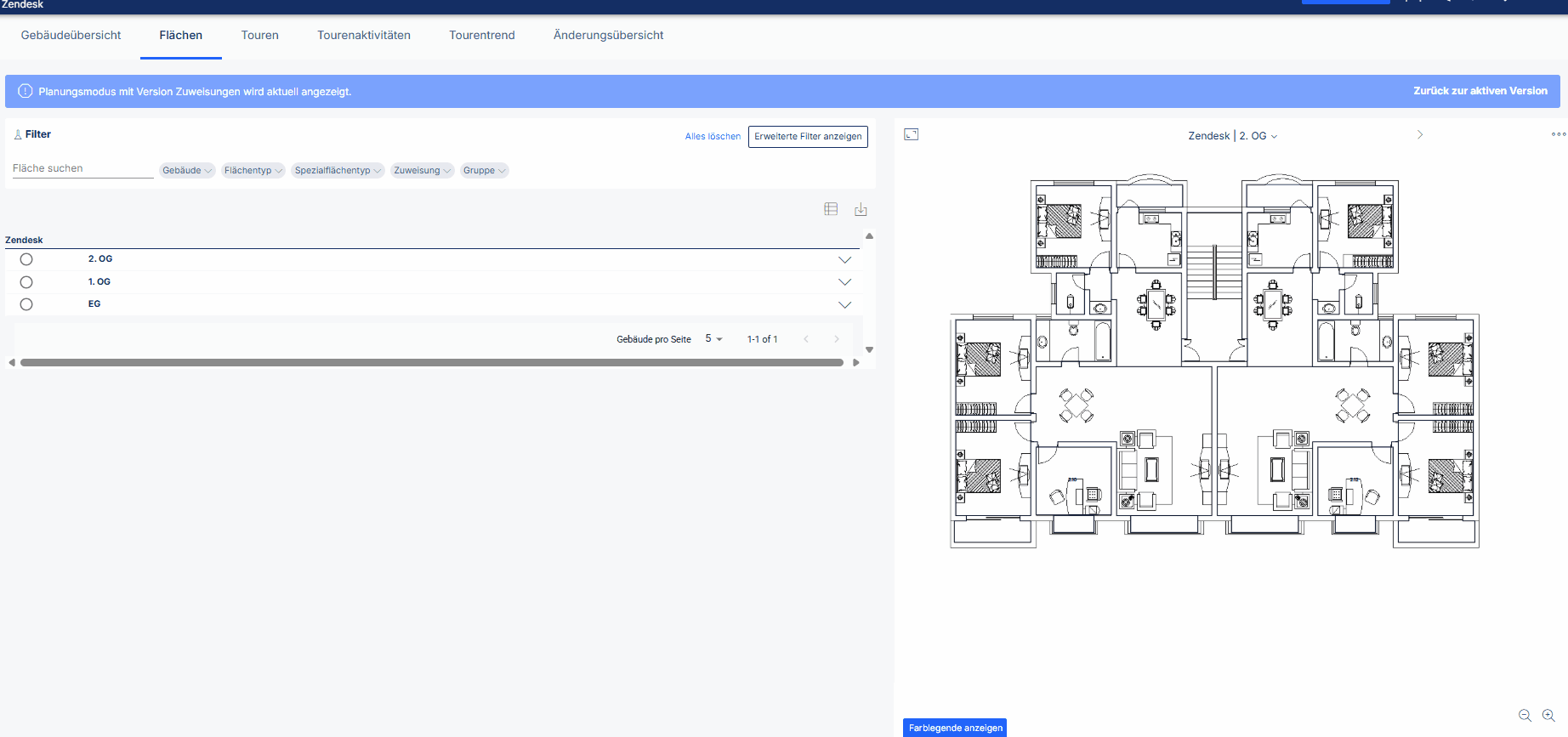Screen dimensions: 1568x737
Task: Download the area list export icon
Action: (861, 209)
